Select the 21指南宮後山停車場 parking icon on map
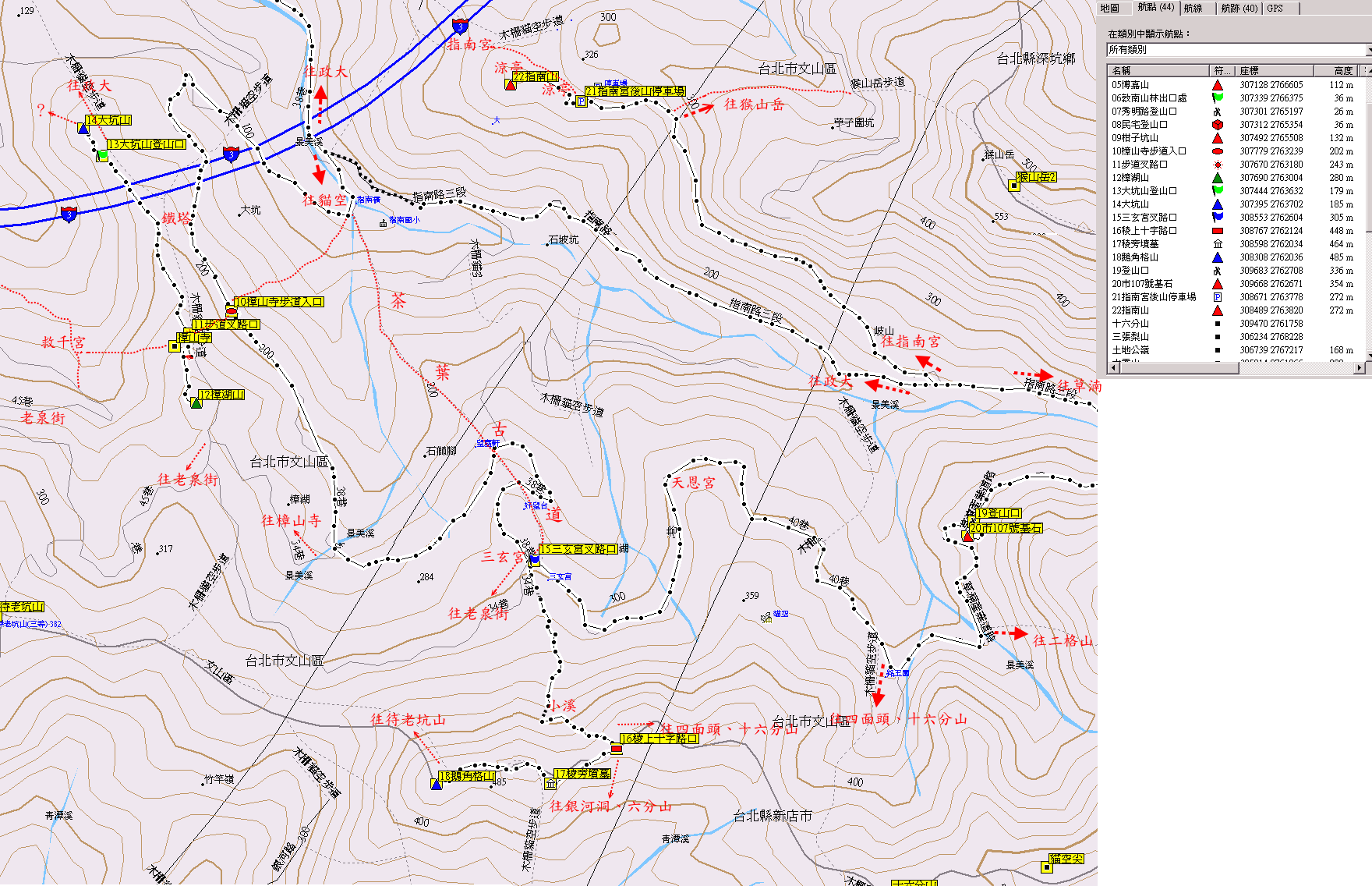Viewport: 1372px width, 886px height. click(x=581, y=101)
